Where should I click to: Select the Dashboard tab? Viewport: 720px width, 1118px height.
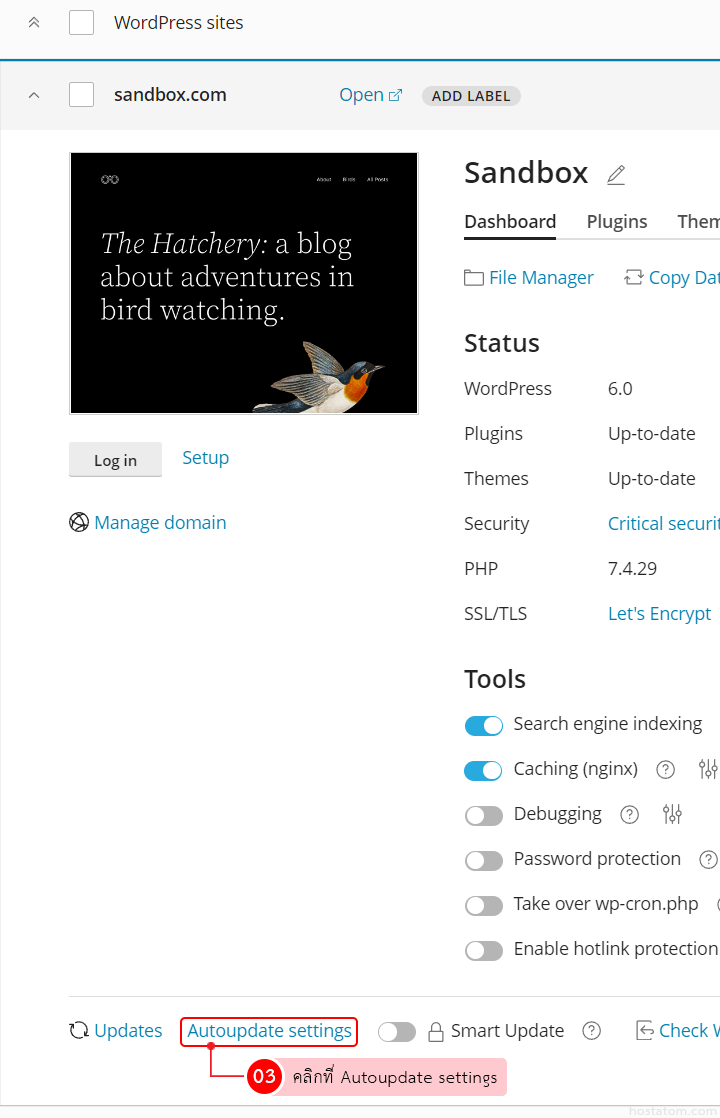(x=510, y=222)
